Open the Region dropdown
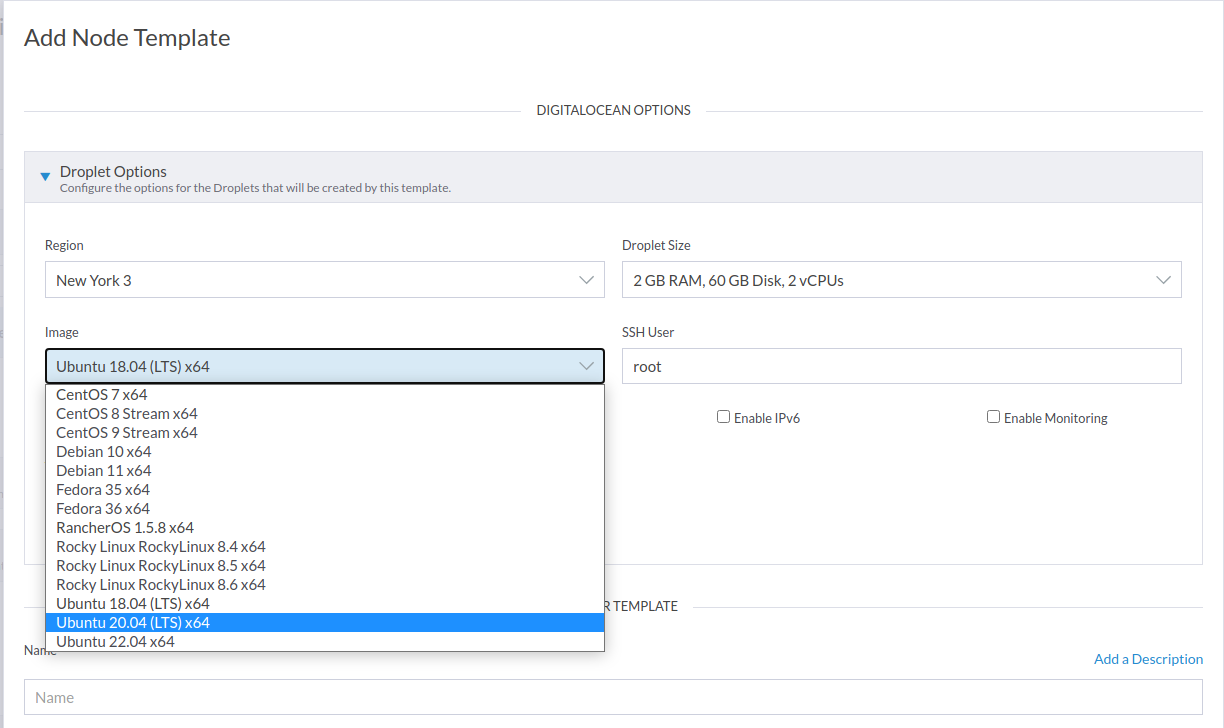 [325, 280]
